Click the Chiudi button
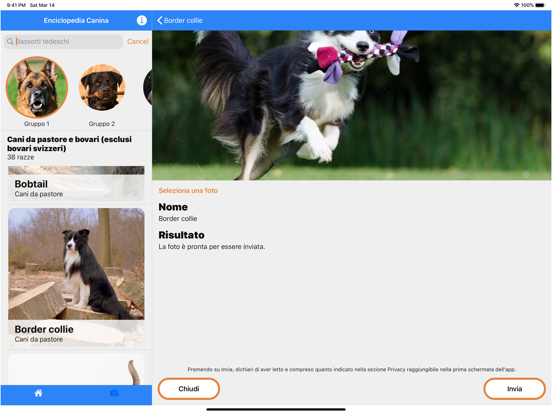Screen dimensions: 552x414 point(189,389)
